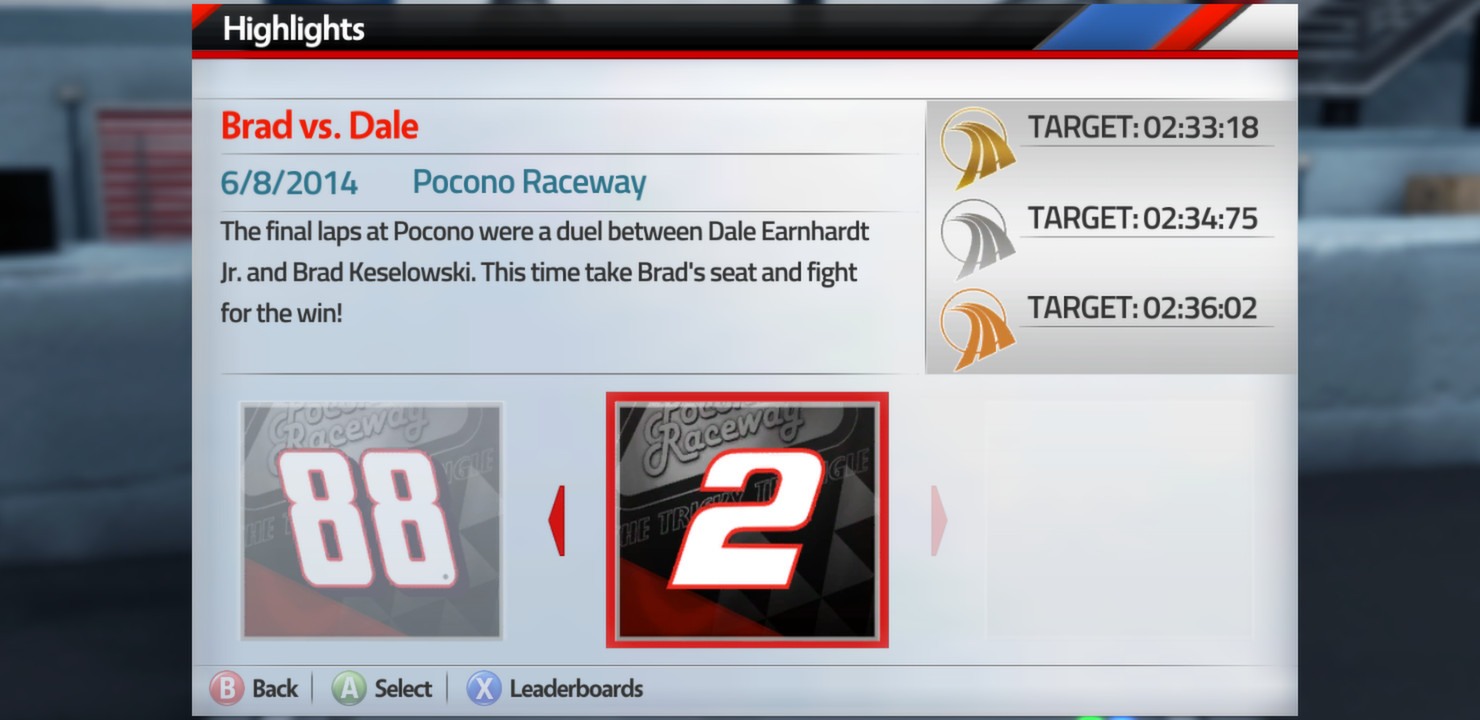Click the faded right arrow to browse next
The image size is (1480, 720).
point(938,520)
